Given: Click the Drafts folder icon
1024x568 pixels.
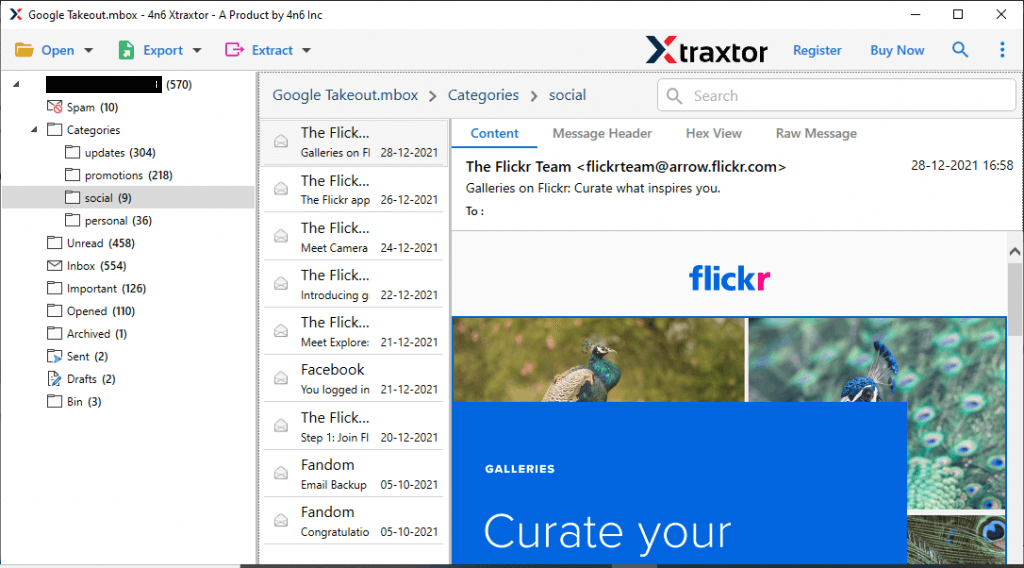Looking at the screenshot, I should coord(55,379).
